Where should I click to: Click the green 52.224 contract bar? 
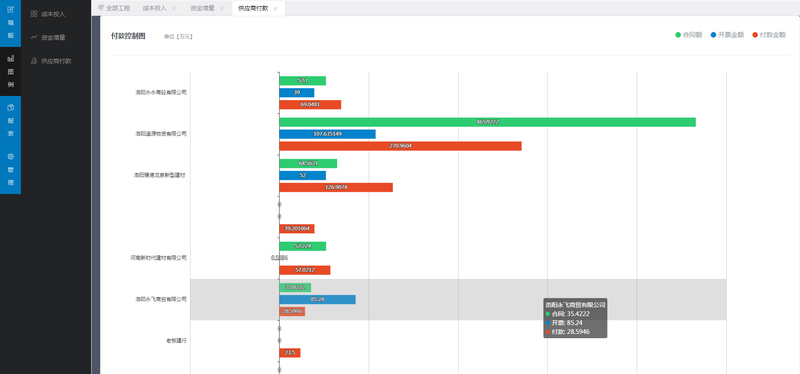click(x=302, y=246)
